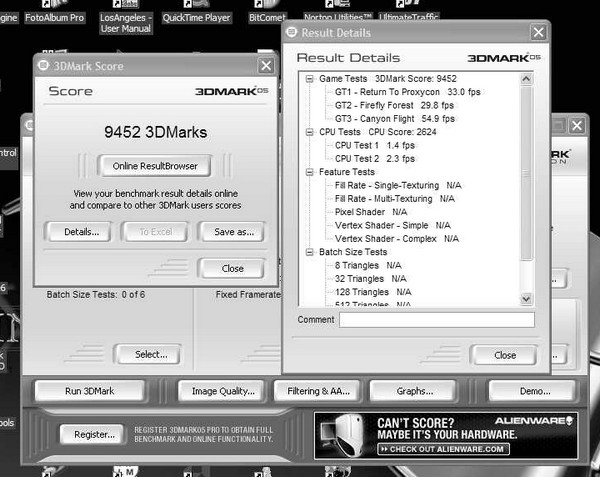Click Check Out Alienware.com link
Viewport: 600px width, 477px height.
point(443,449)
